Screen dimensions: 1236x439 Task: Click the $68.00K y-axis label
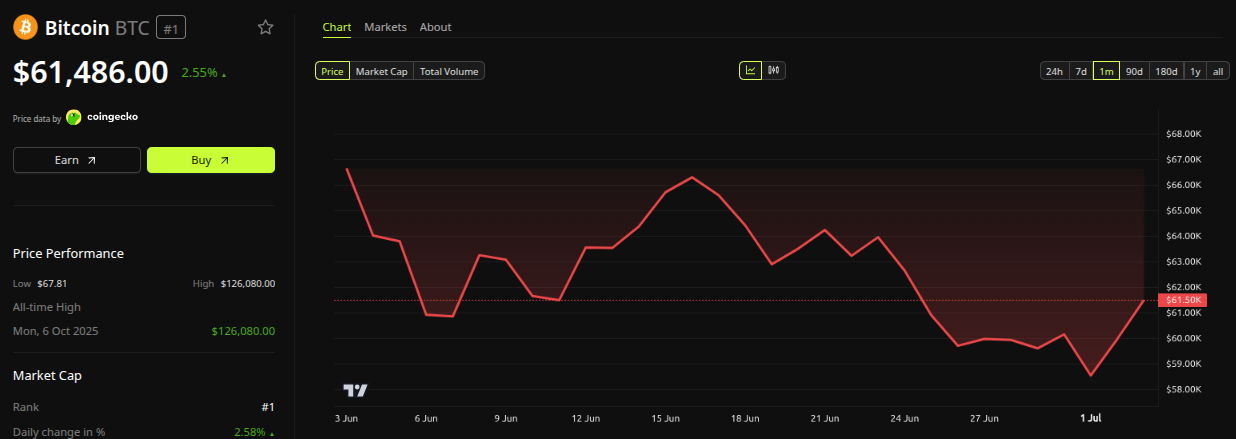tap(1183, 134)
